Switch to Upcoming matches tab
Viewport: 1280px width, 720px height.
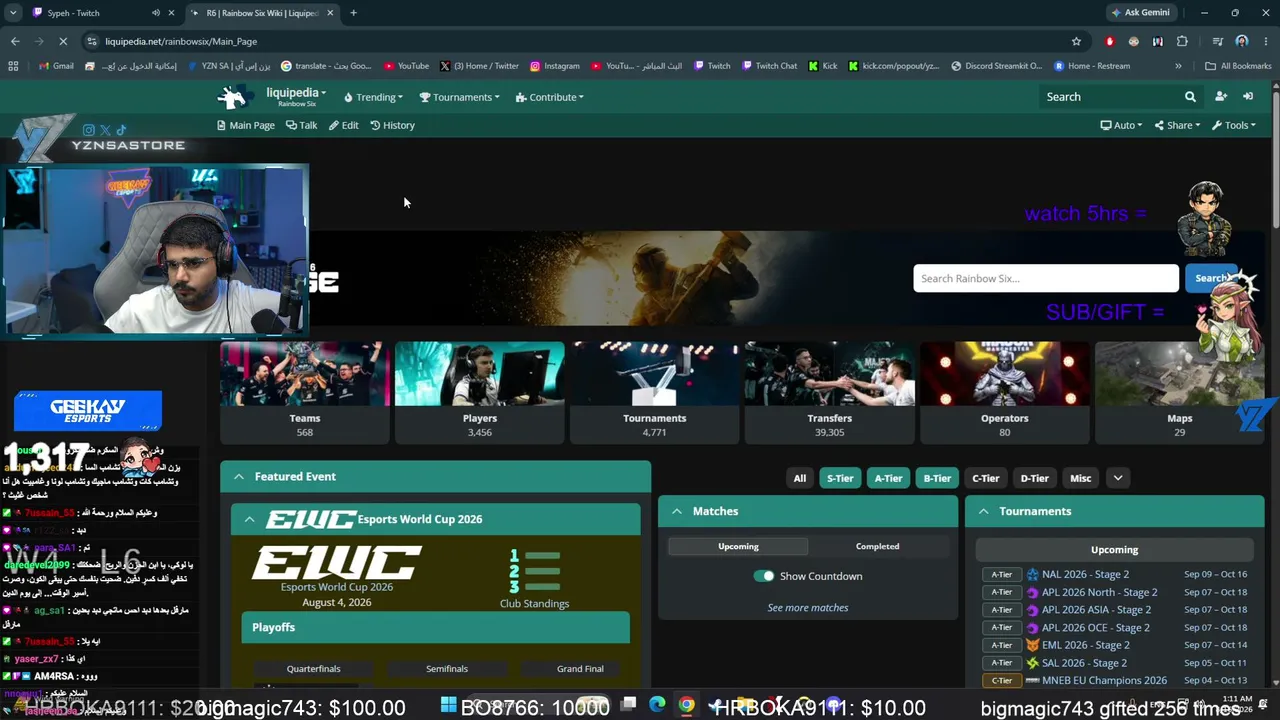click(x=738, y=546)
